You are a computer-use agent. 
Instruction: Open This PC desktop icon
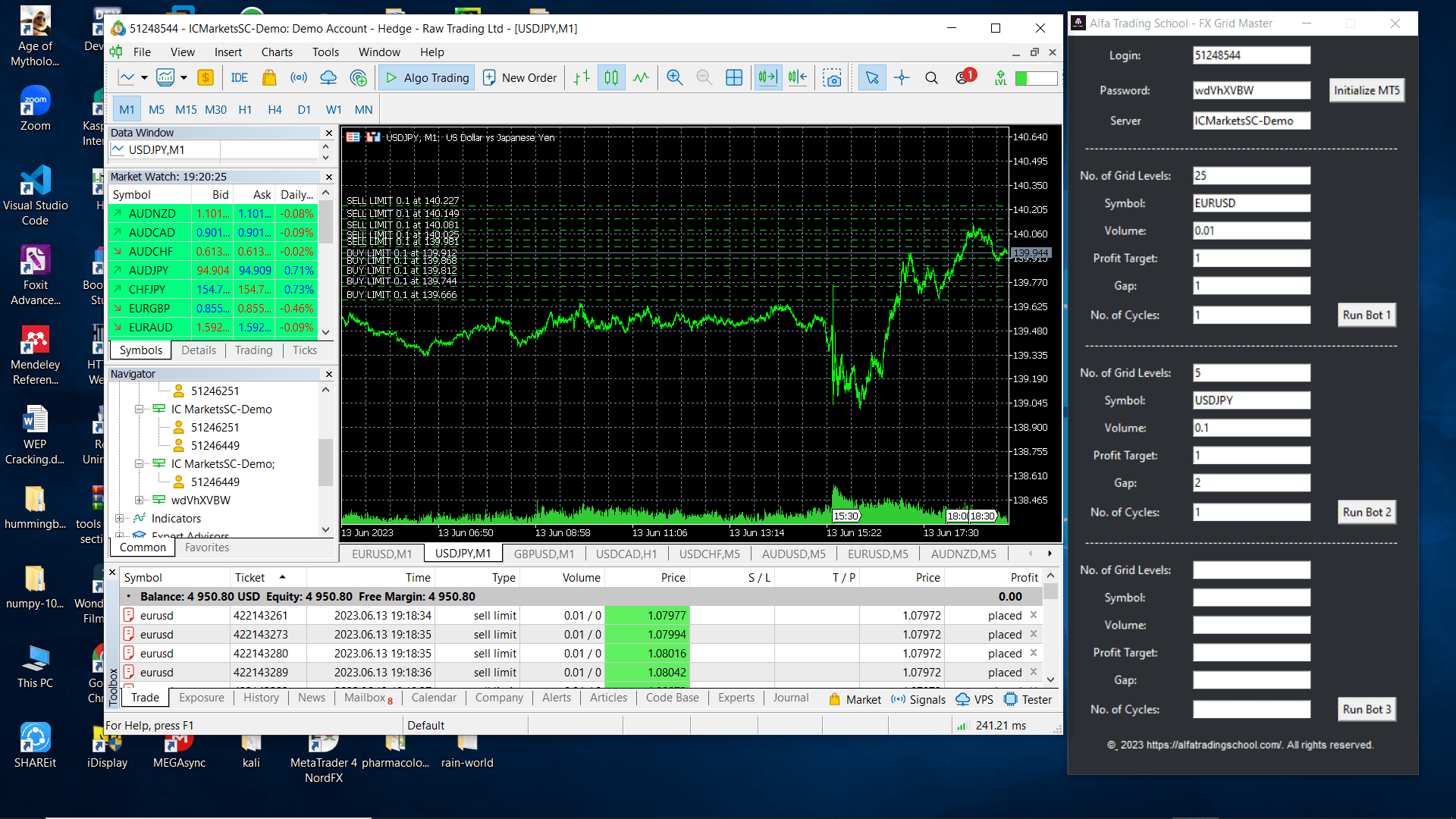[x=35, y=667]
